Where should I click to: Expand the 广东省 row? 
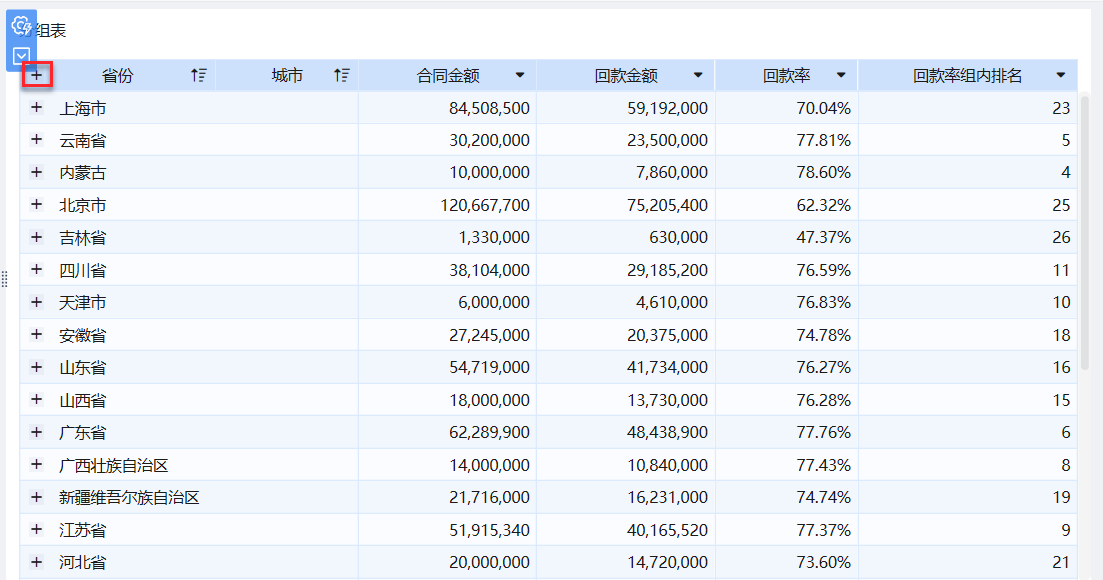(x=37, y=432)
